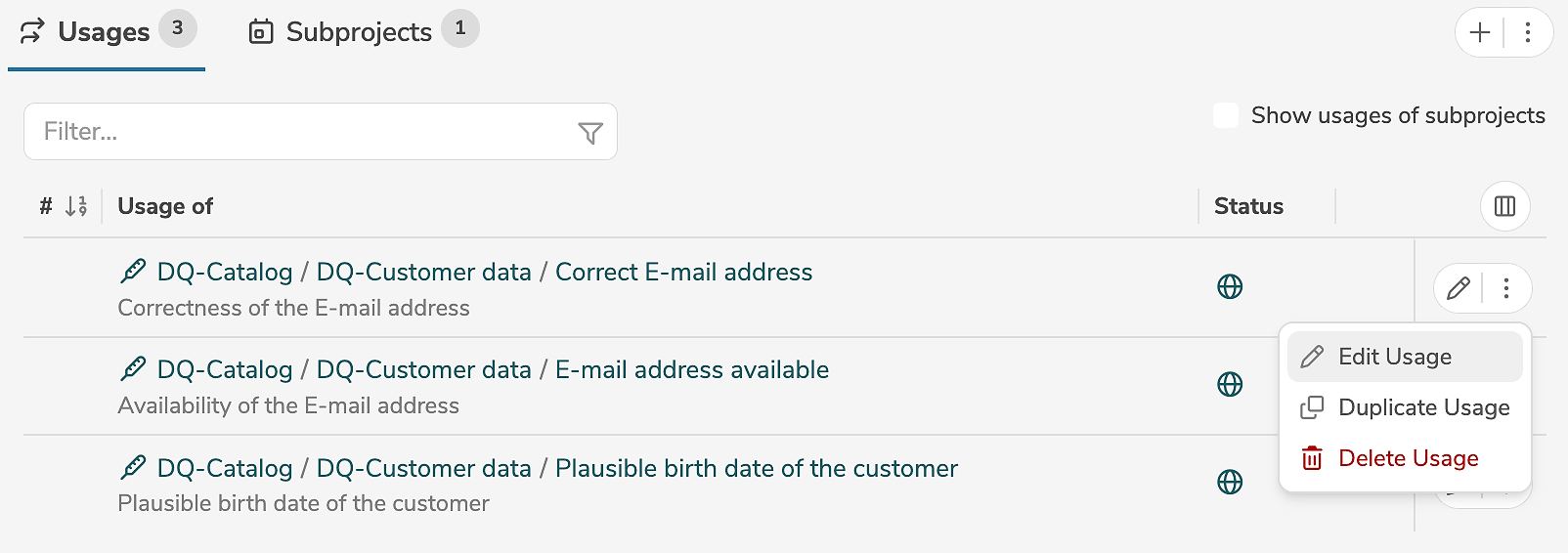Click globe status icon for Correct E-mail address
This screenshot has width=1568, height=553.
coord(1230,286)
